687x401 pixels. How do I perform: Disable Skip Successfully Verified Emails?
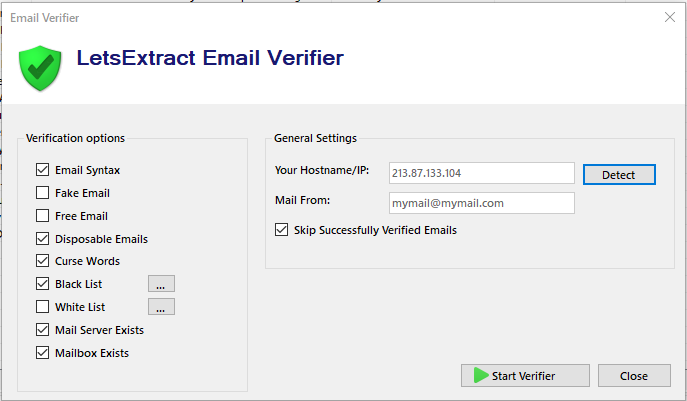pos(282,230)
